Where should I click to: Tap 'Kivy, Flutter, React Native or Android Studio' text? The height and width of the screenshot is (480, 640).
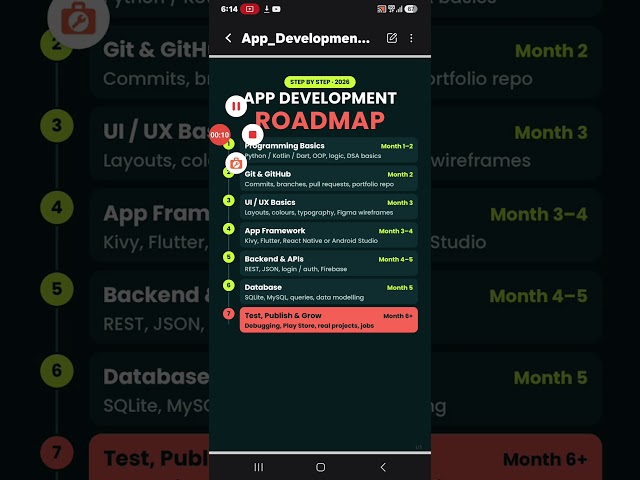coord(311,241)
